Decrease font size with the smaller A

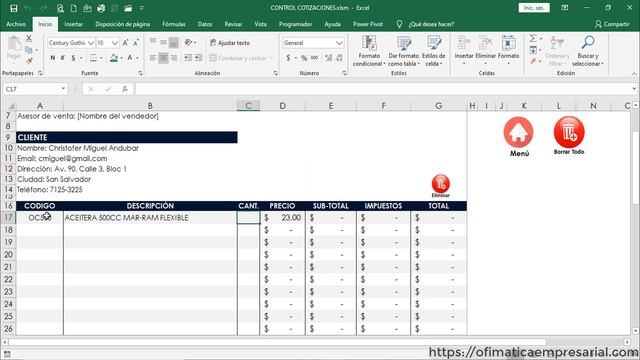(x=136, y=43)
